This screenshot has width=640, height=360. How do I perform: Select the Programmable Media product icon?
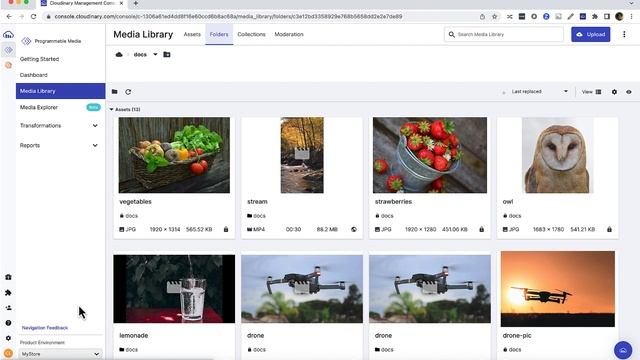[x=8, y=50]
